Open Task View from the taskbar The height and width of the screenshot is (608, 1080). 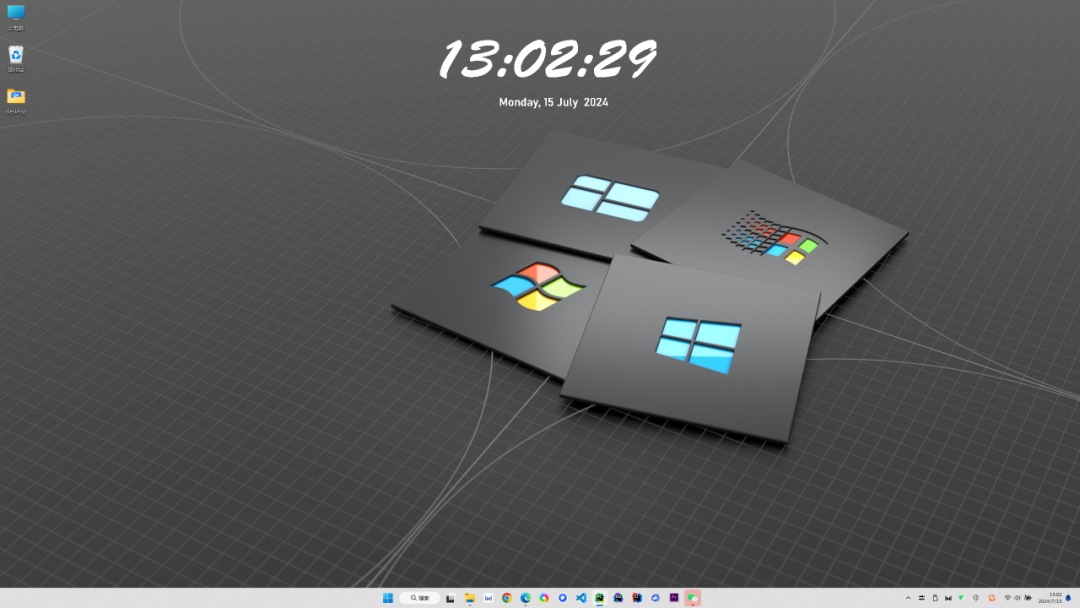pyautogui.click(x=450, y=598)
